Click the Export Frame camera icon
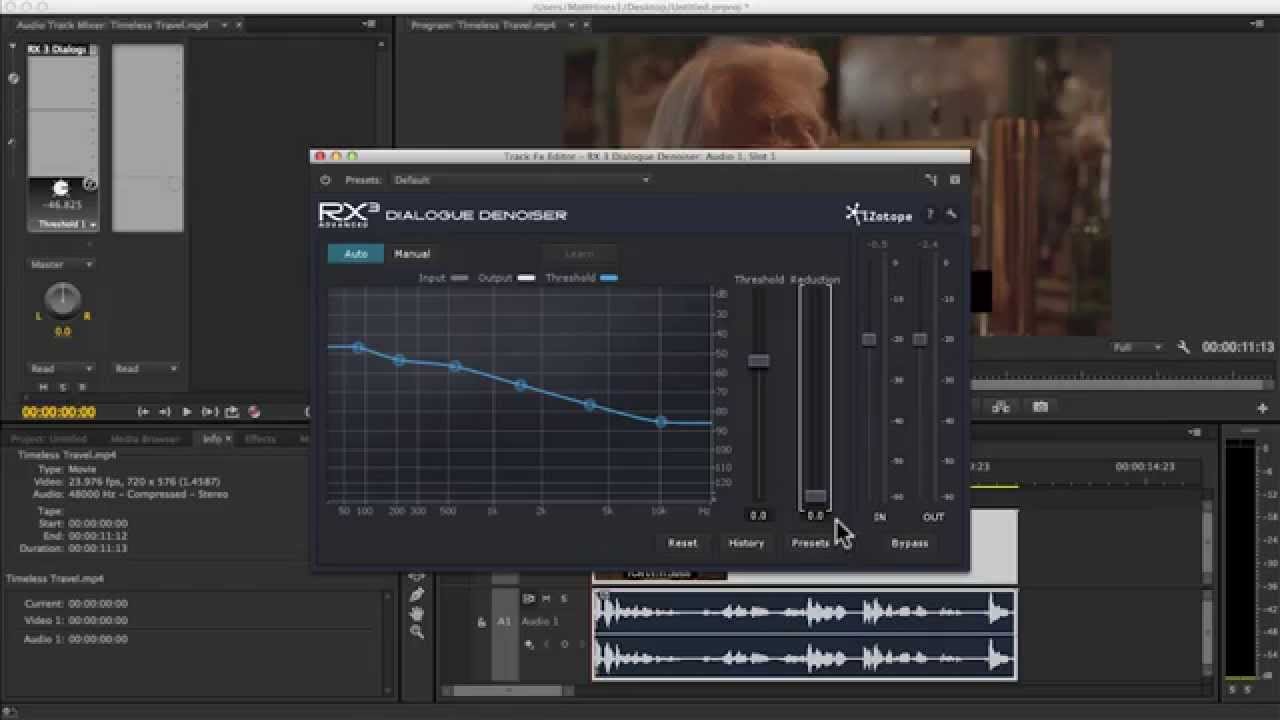This screenshot has width=1280, height=720. (1040, 406)
